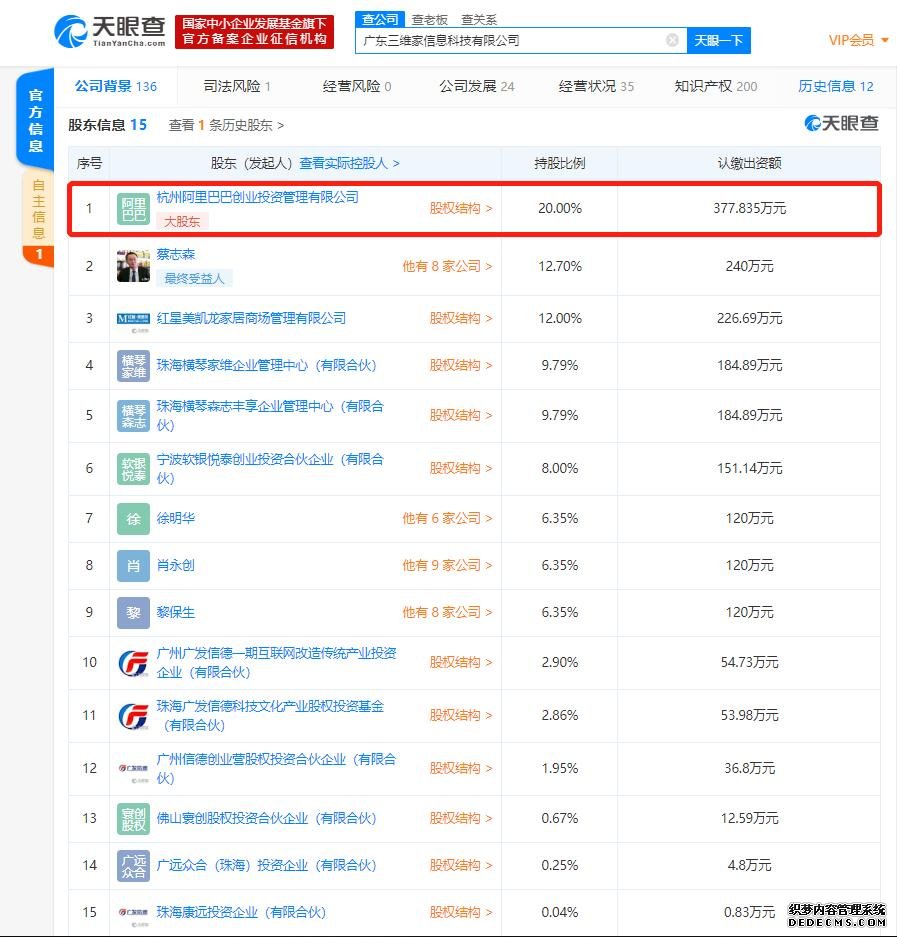This screenshot has height=937, width=897.
Task: Expand 他有 6 家公司 for 徐明华
Action: [447, 519]
